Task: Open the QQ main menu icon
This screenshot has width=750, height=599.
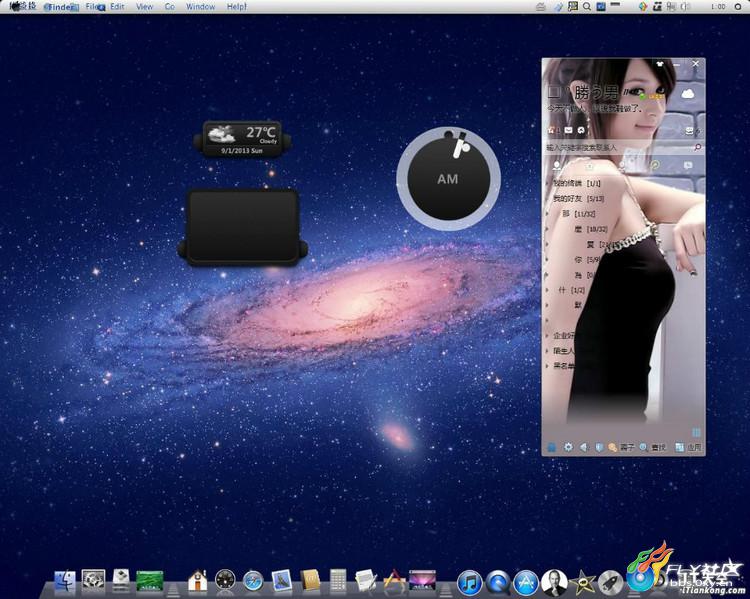Action: [x=552, y=447]
